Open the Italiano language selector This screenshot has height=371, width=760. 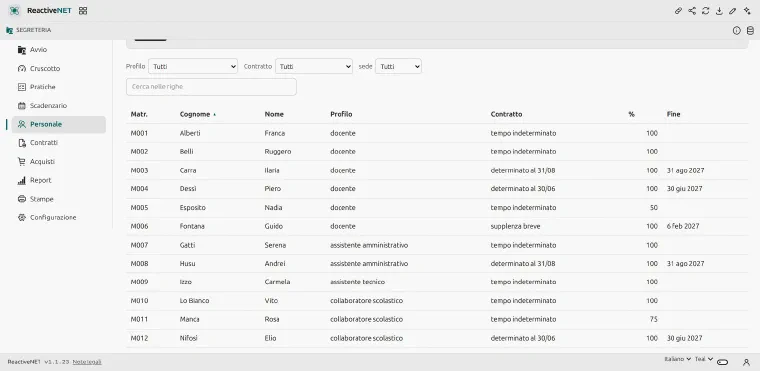[x=678, y=359]
